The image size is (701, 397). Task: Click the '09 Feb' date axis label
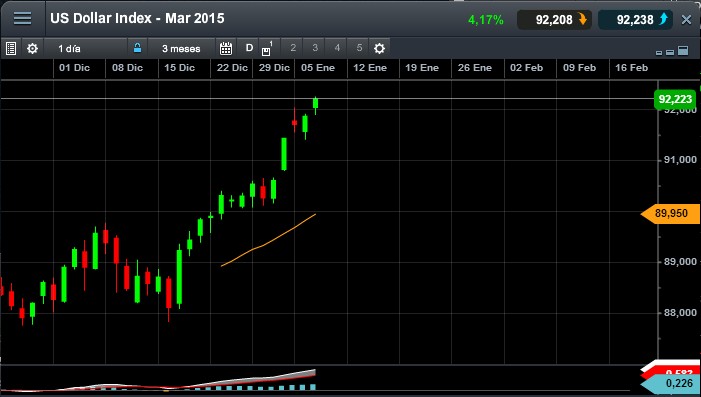click(x=579, y=68)
